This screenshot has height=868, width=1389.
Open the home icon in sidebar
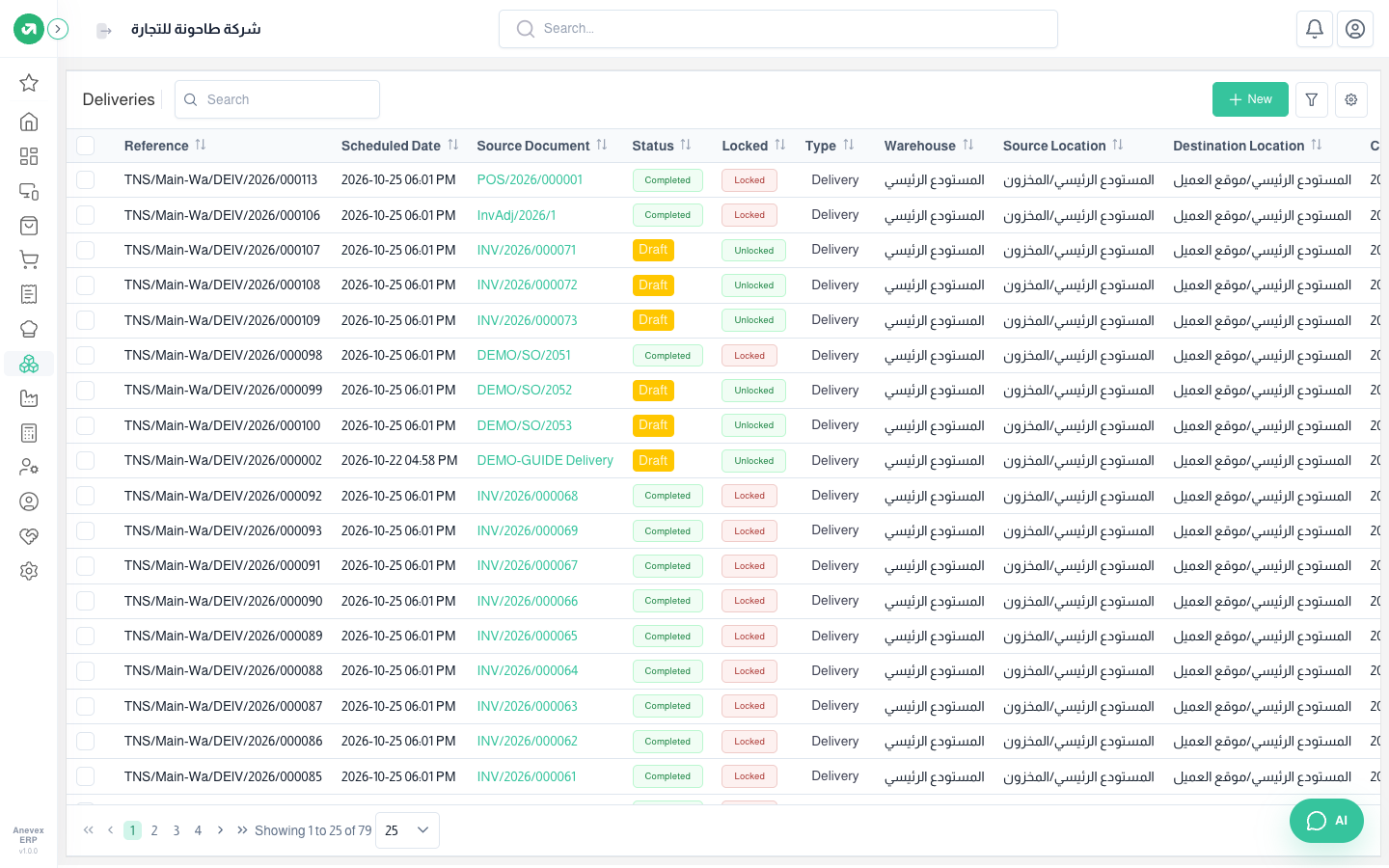(29, 122)
